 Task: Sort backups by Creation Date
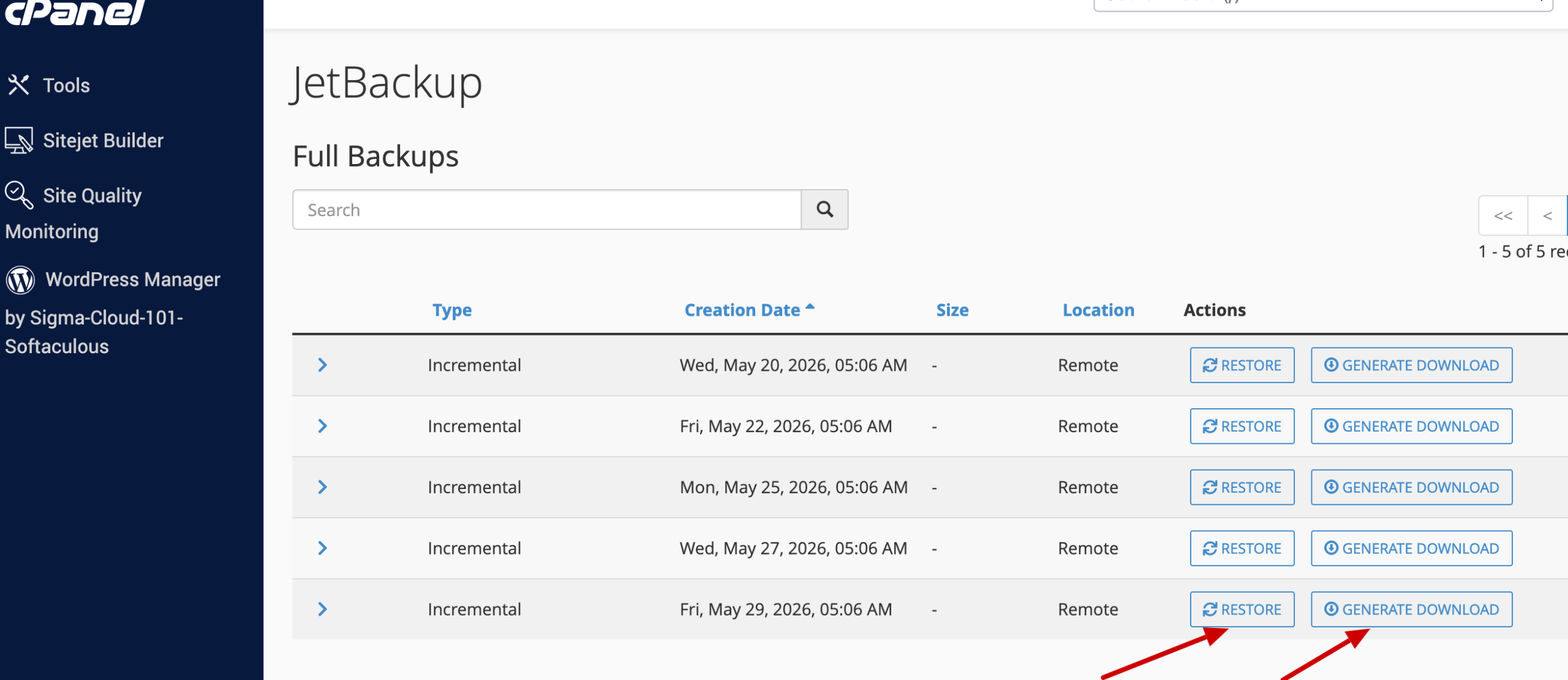tap(749, 310)
